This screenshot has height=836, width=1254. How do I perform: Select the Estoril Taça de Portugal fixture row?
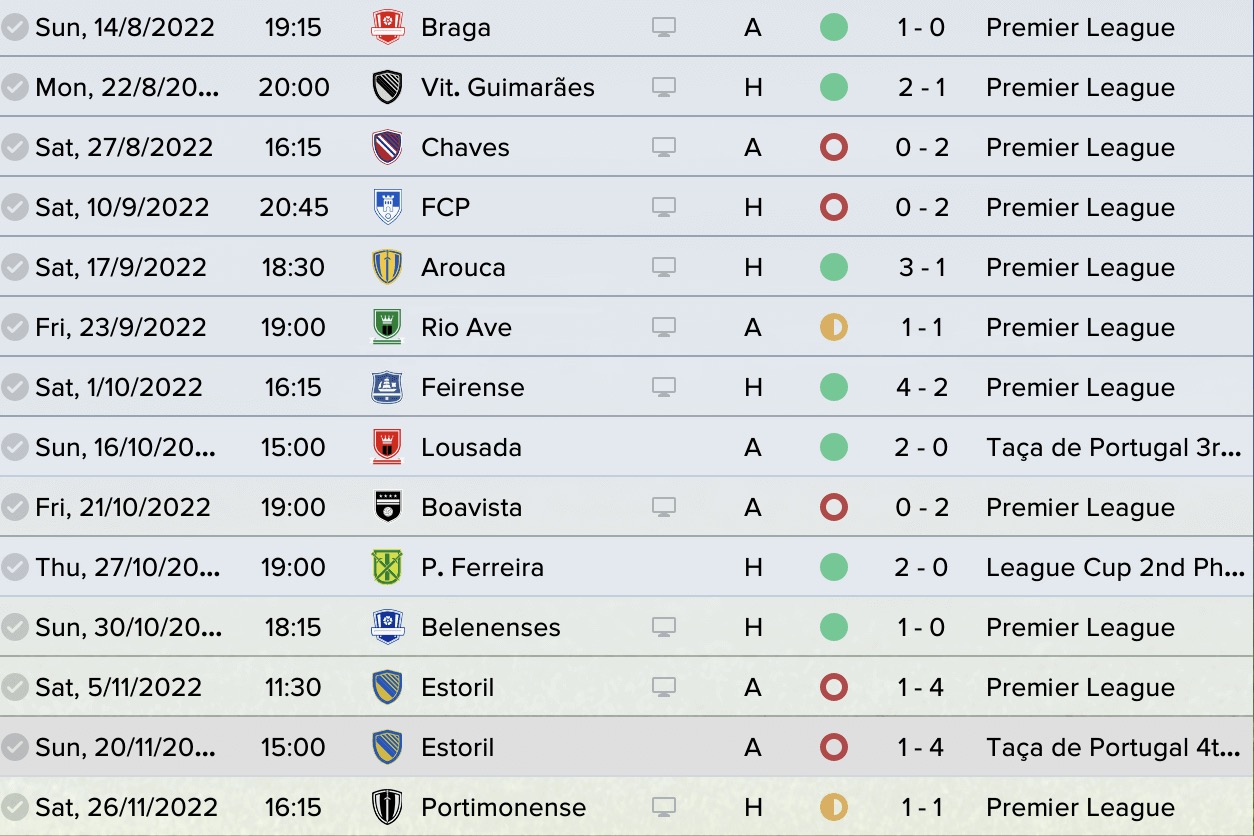(627, 747)
